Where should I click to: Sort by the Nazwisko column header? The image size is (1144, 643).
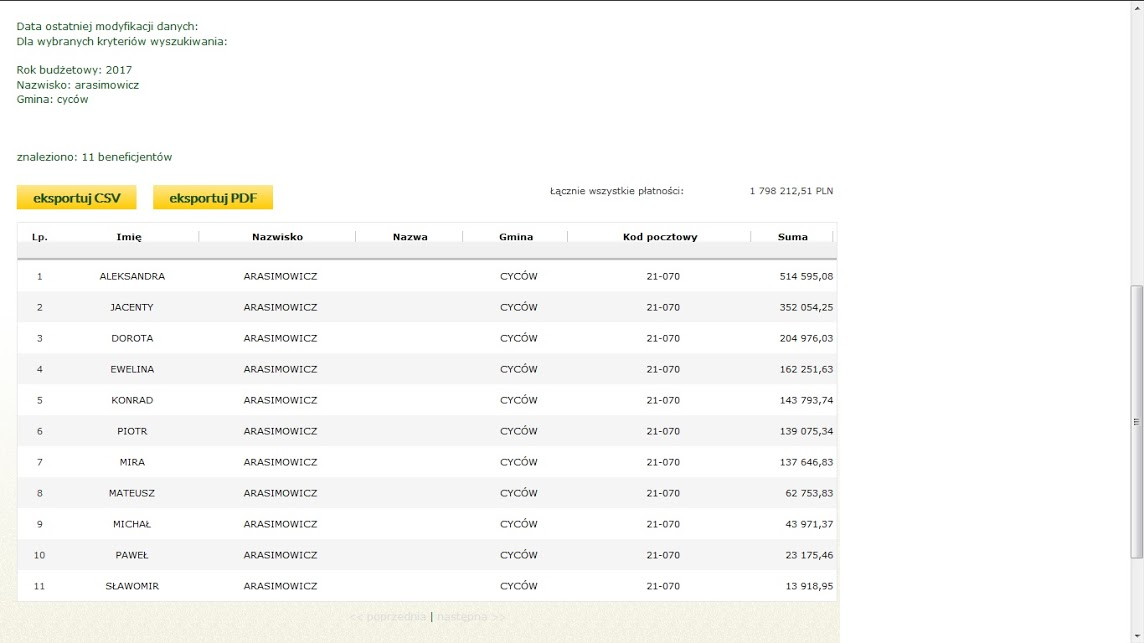pyautogui.click(x=277, y=237)
